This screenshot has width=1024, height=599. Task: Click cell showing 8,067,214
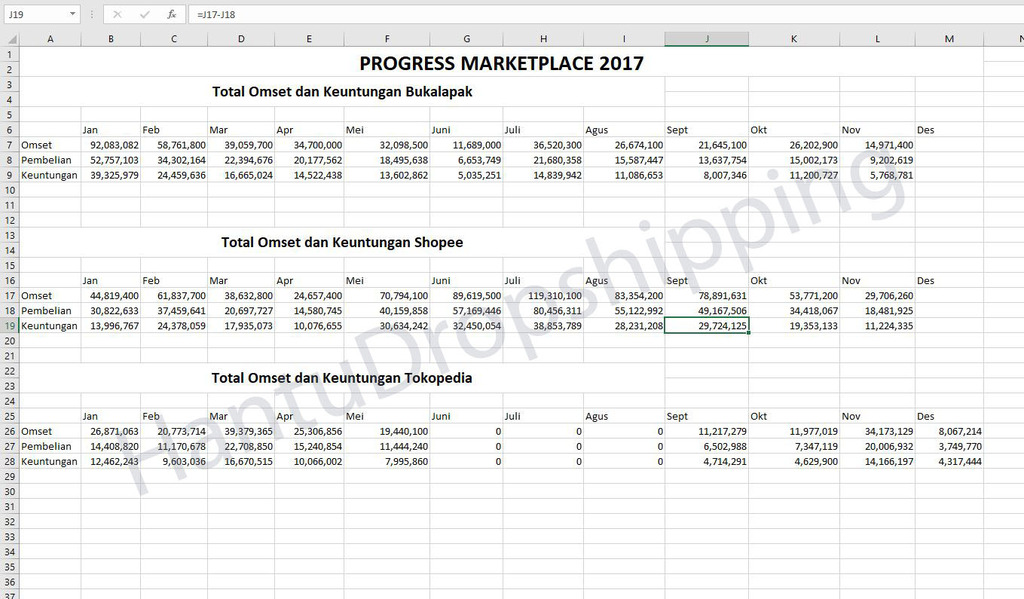click(x=949, y=431)
